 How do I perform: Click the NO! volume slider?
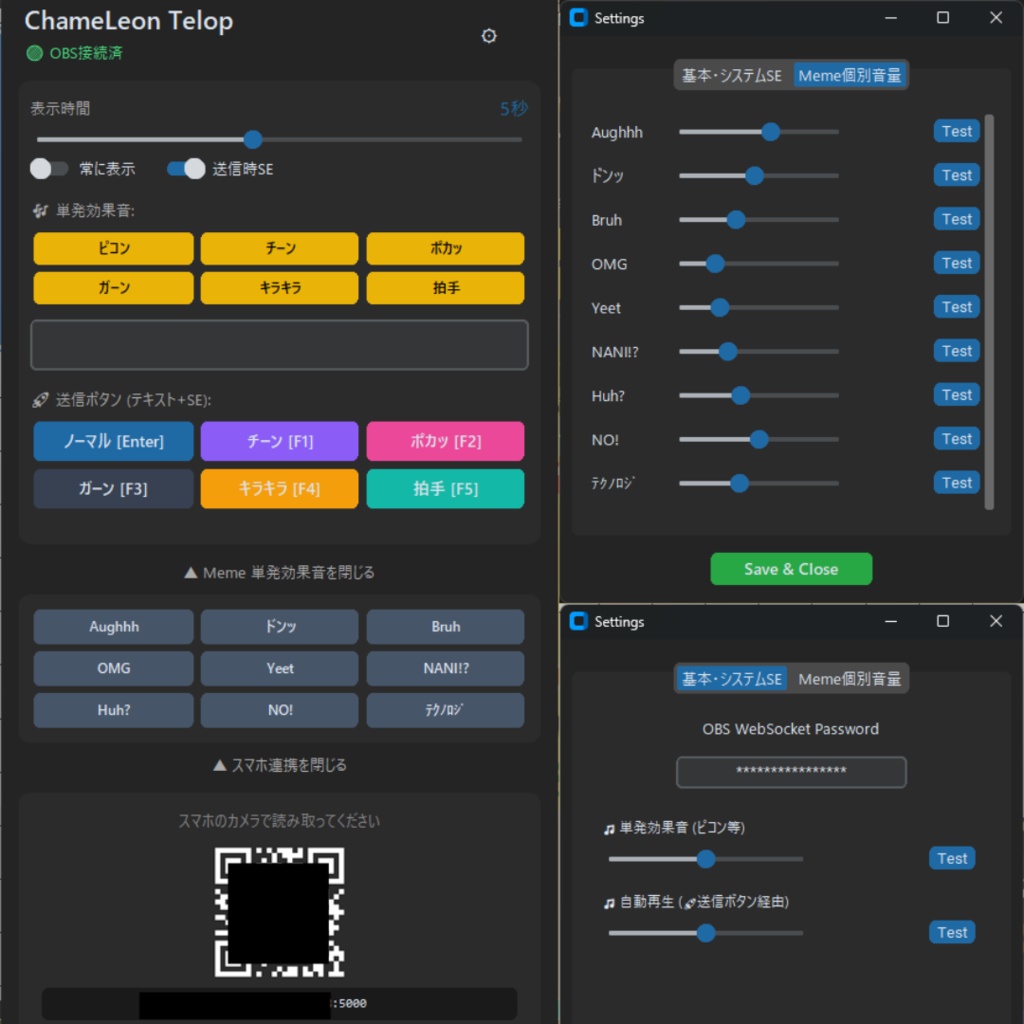(759, 440)
